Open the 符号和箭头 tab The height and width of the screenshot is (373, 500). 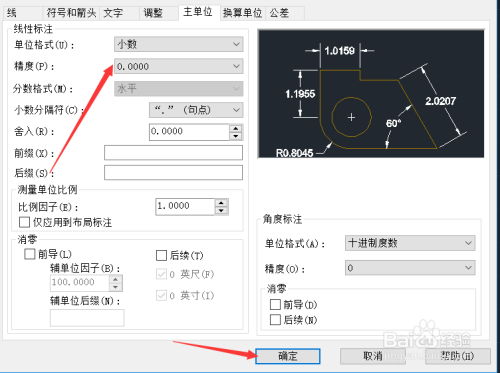click(71, 13)
